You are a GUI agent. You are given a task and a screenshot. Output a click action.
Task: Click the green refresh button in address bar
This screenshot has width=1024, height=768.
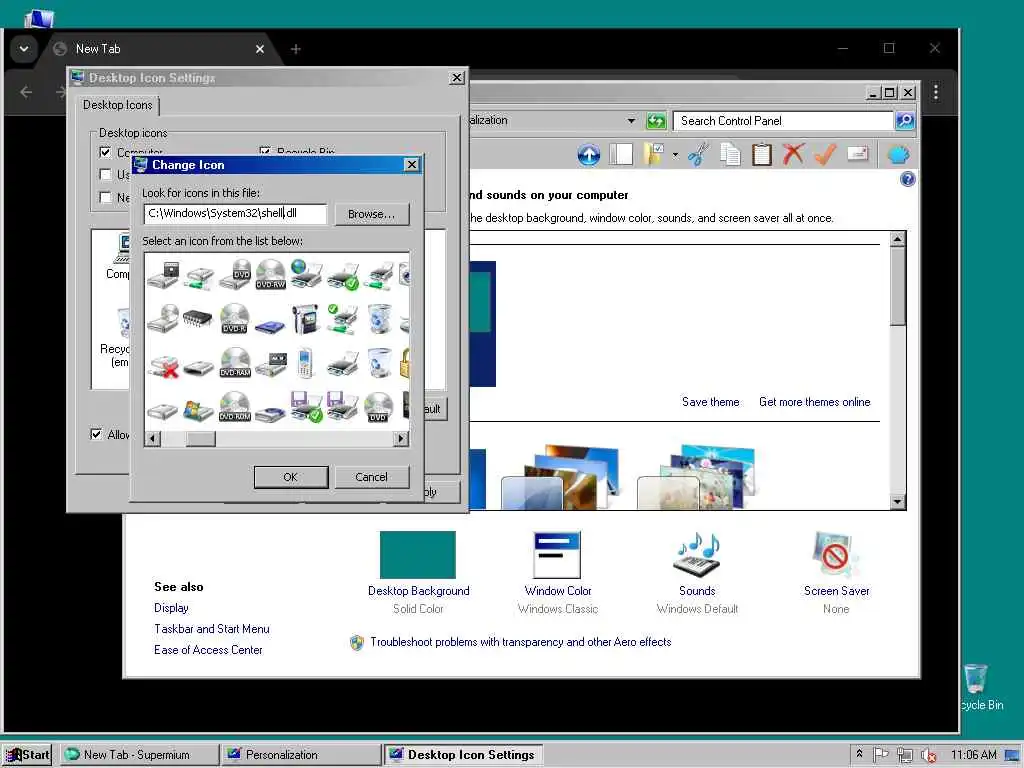click(656, 121)
